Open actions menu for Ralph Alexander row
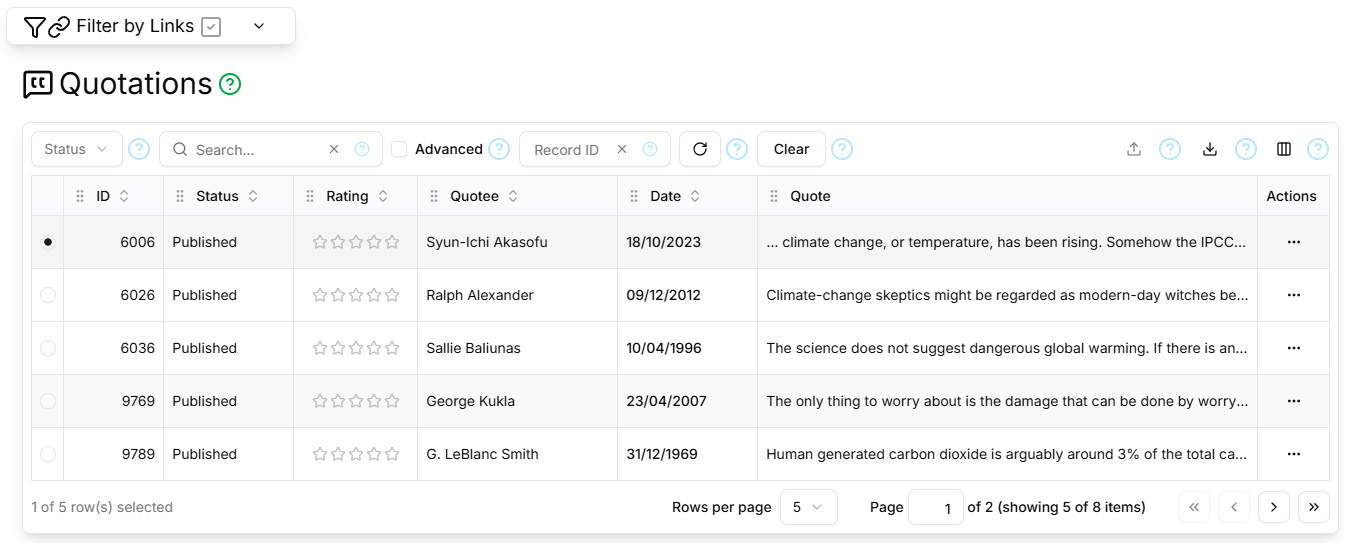Viewport: 1346px width, 543px height. tap(1294, 295)
